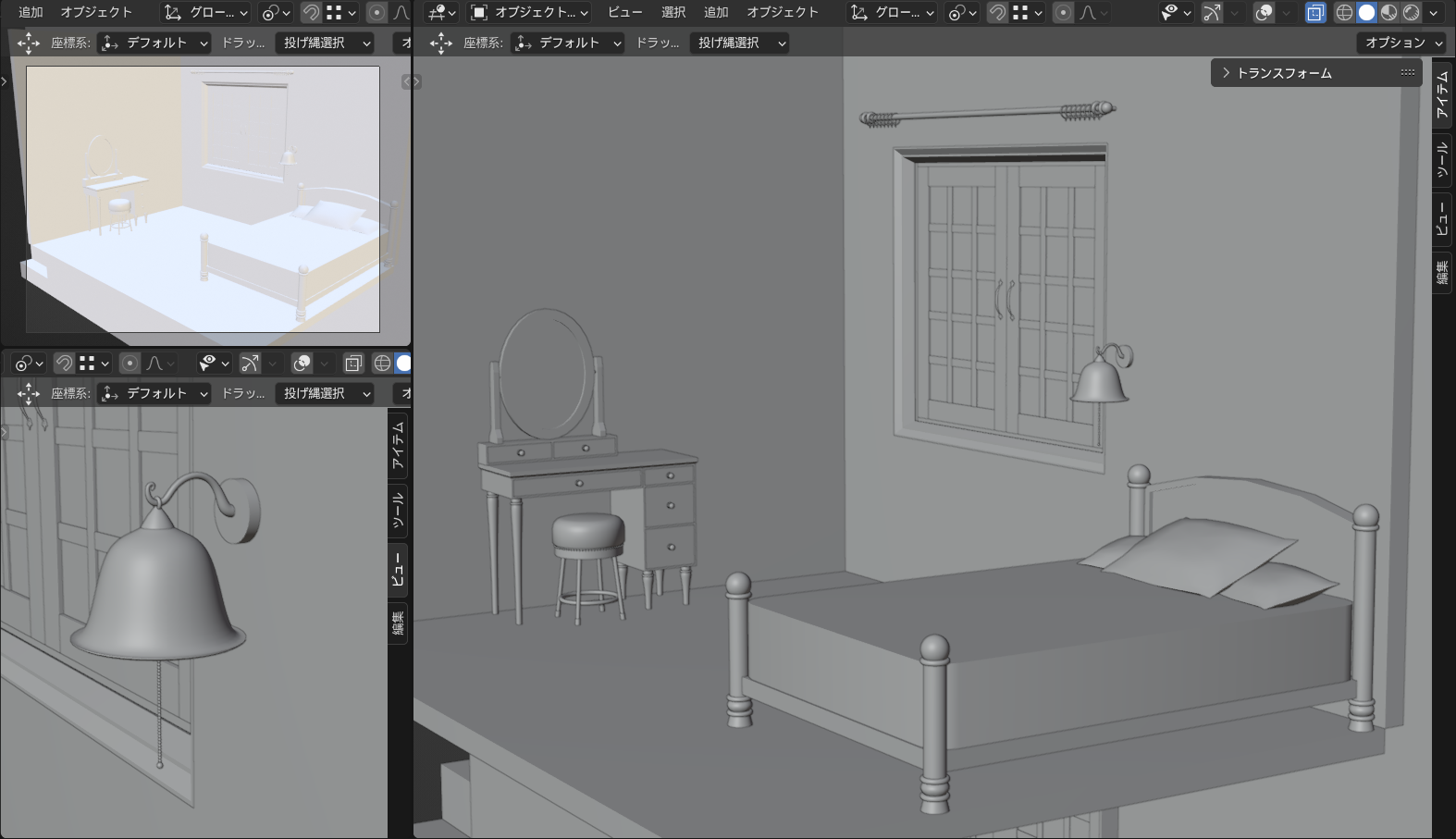Toggle X-ray mode in the main viewport

pyautogui.click(x=1314, y=12)
